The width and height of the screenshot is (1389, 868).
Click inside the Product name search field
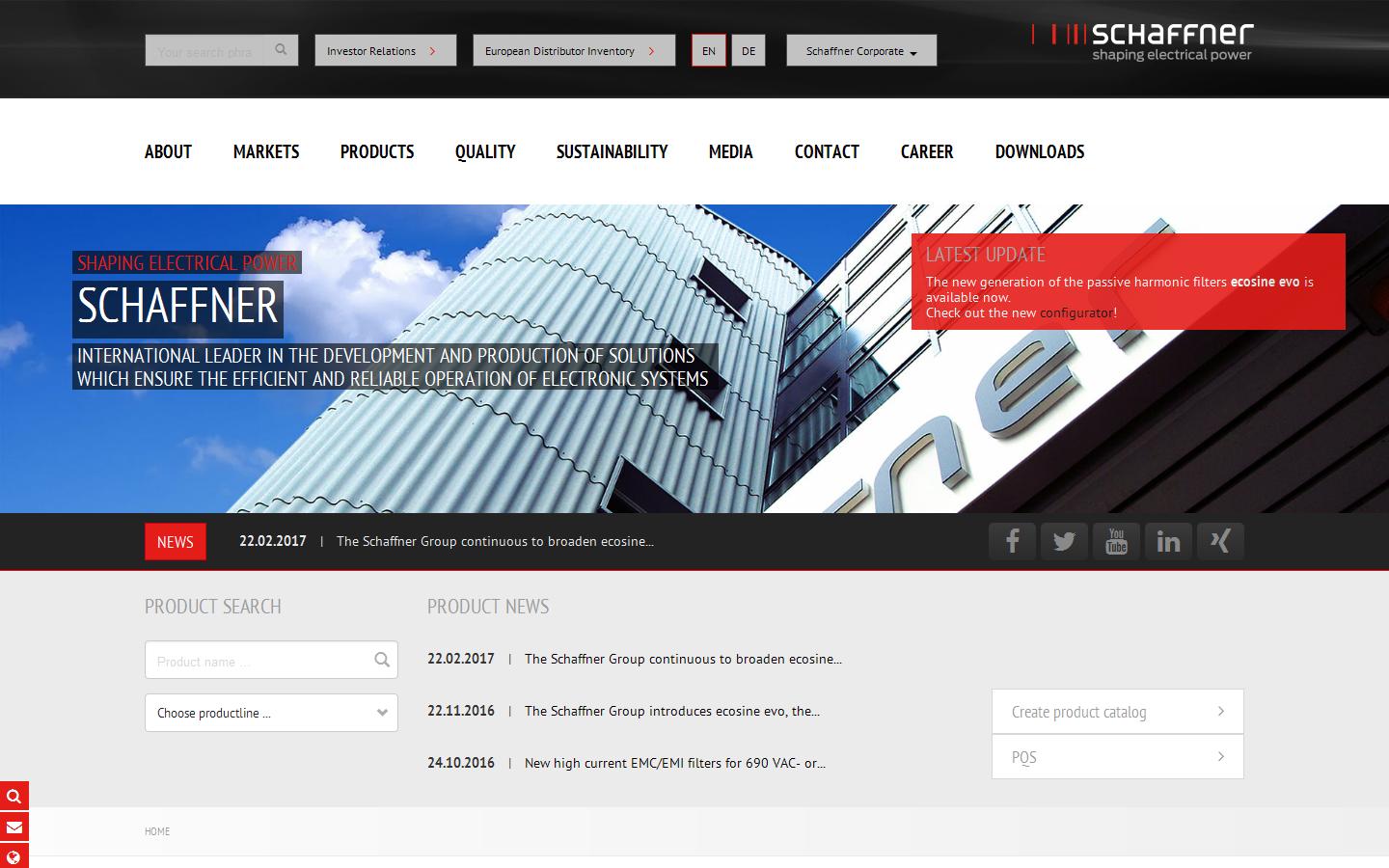[x=251, y=660]
